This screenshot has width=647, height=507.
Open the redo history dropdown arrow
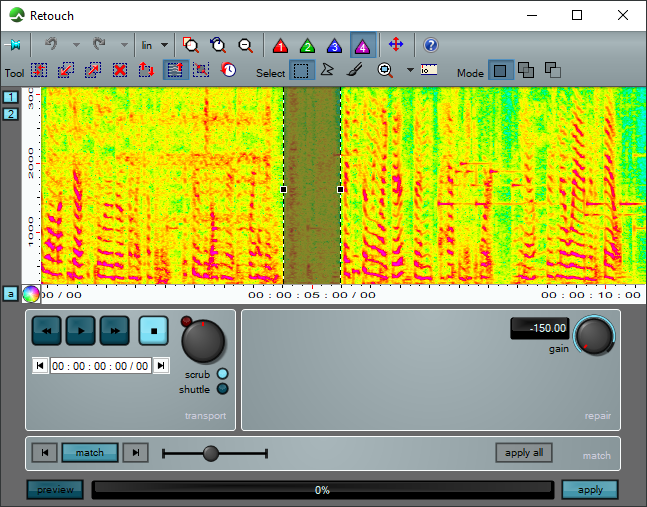124,45
